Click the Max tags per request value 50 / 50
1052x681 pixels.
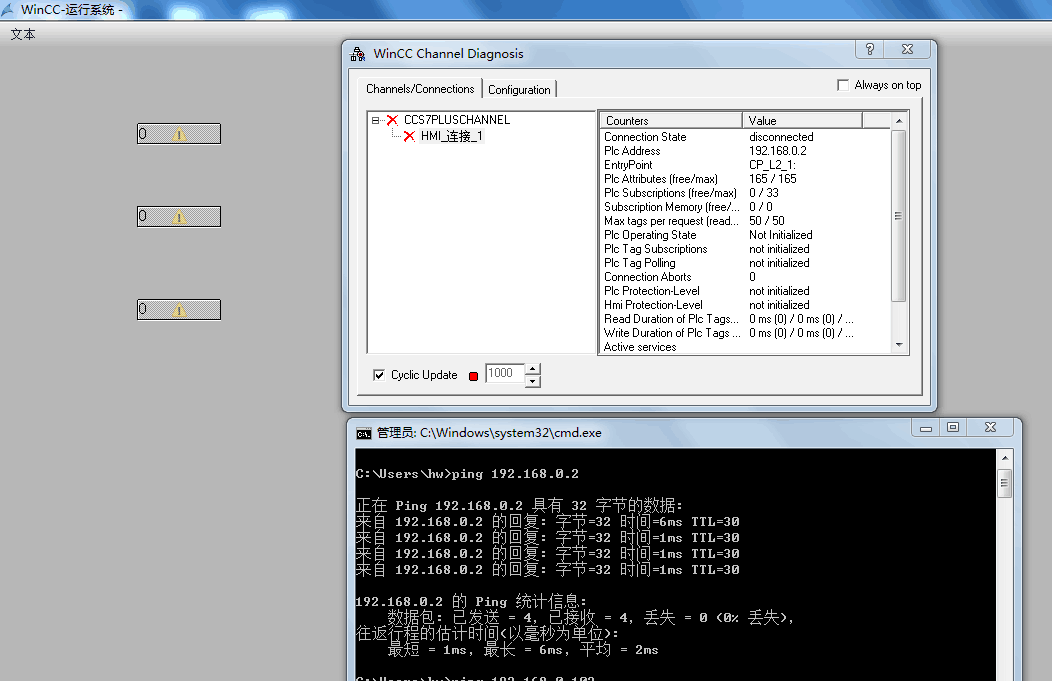click(x=766, y=221)
